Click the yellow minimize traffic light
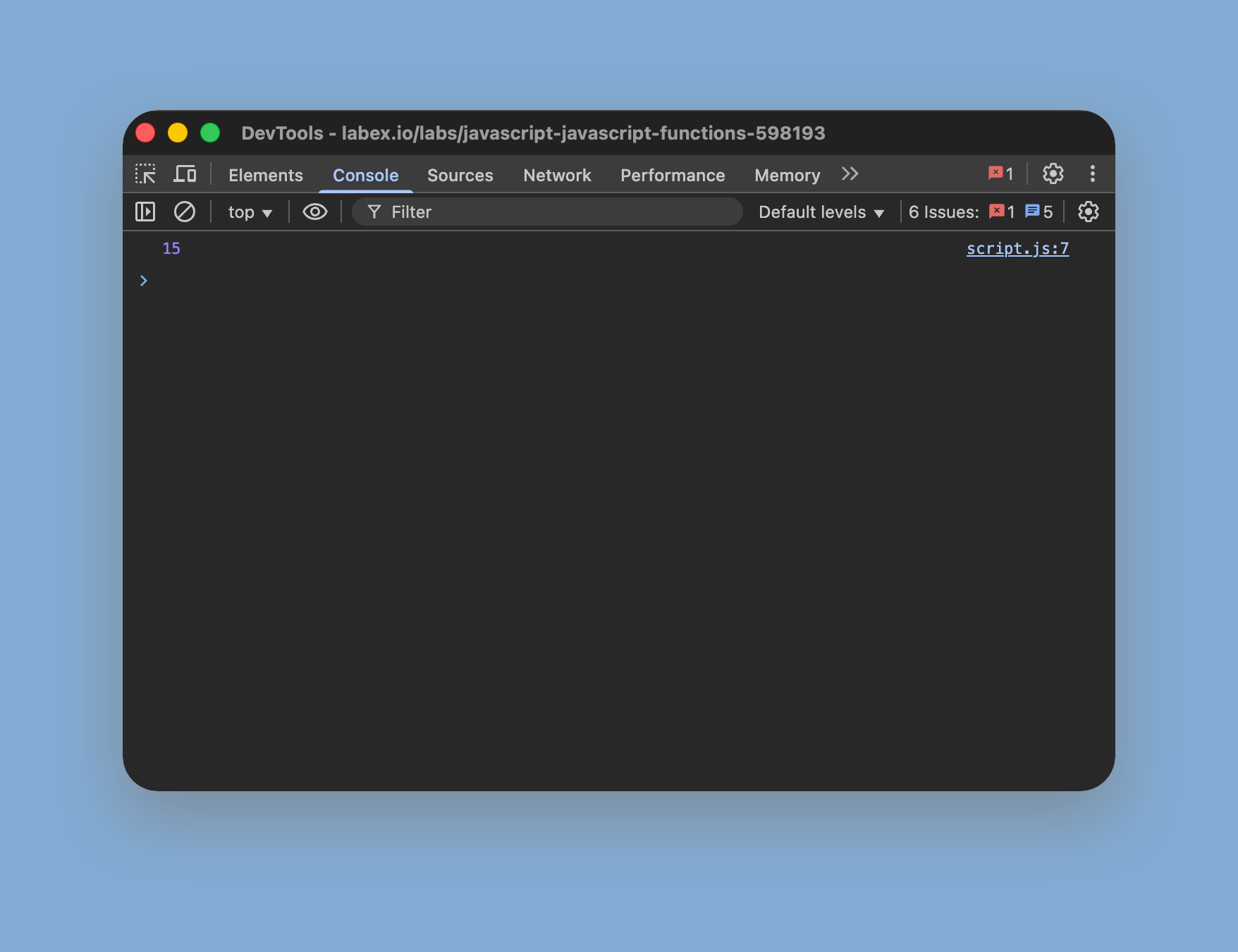1238x952 pixels. [178, 133]
